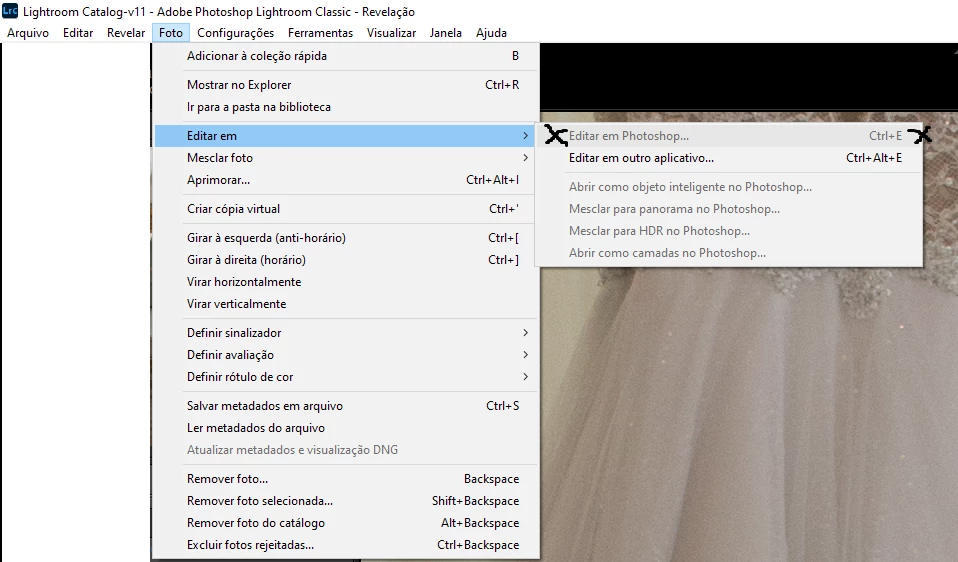
Task: Click Abrir como objeto inteligente no Photoshop...
Action: [x=729, y=187]
